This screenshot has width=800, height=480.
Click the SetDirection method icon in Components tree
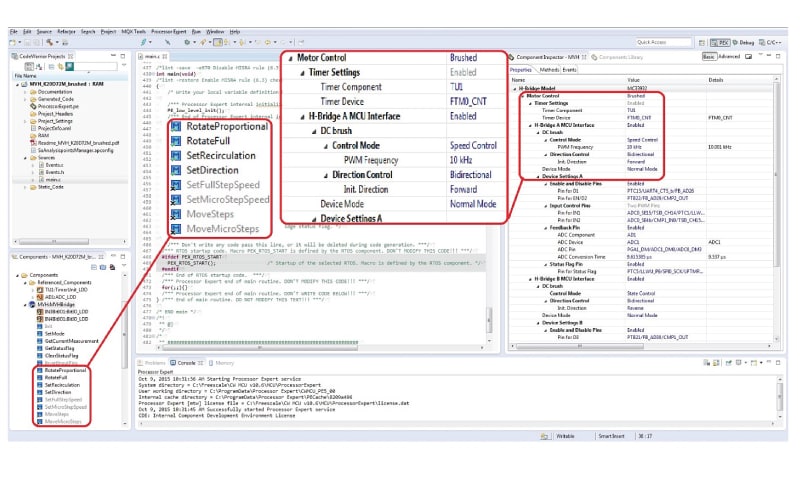click(x=40, y=393)
